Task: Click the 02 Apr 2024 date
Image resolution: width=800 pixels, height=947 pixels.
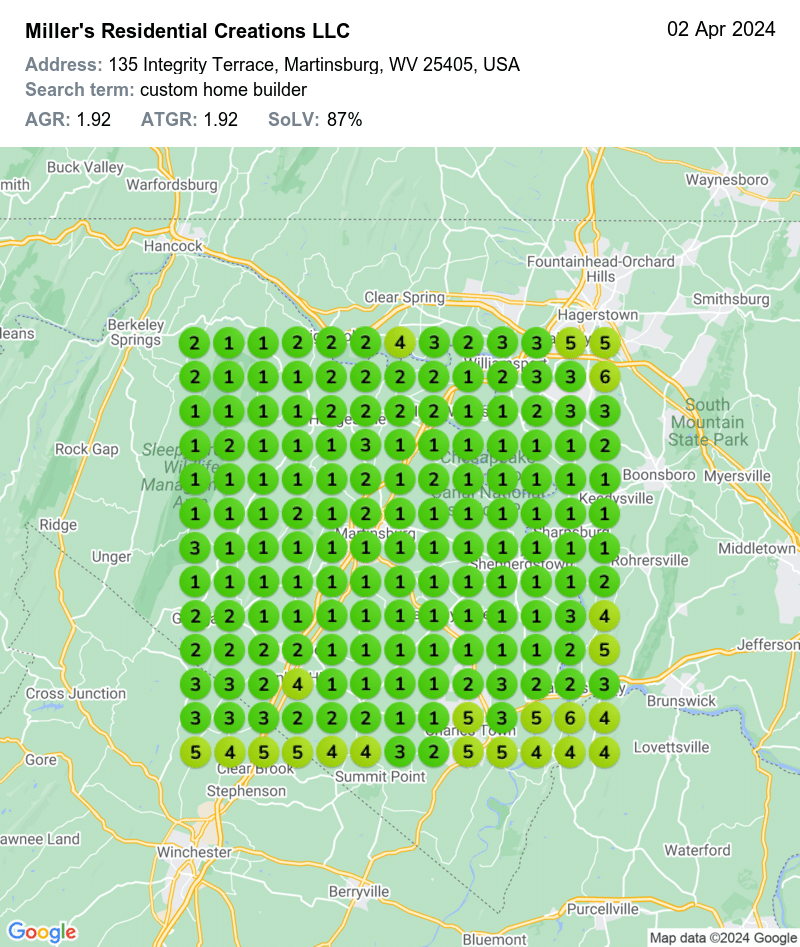Action: pos(721,29)
